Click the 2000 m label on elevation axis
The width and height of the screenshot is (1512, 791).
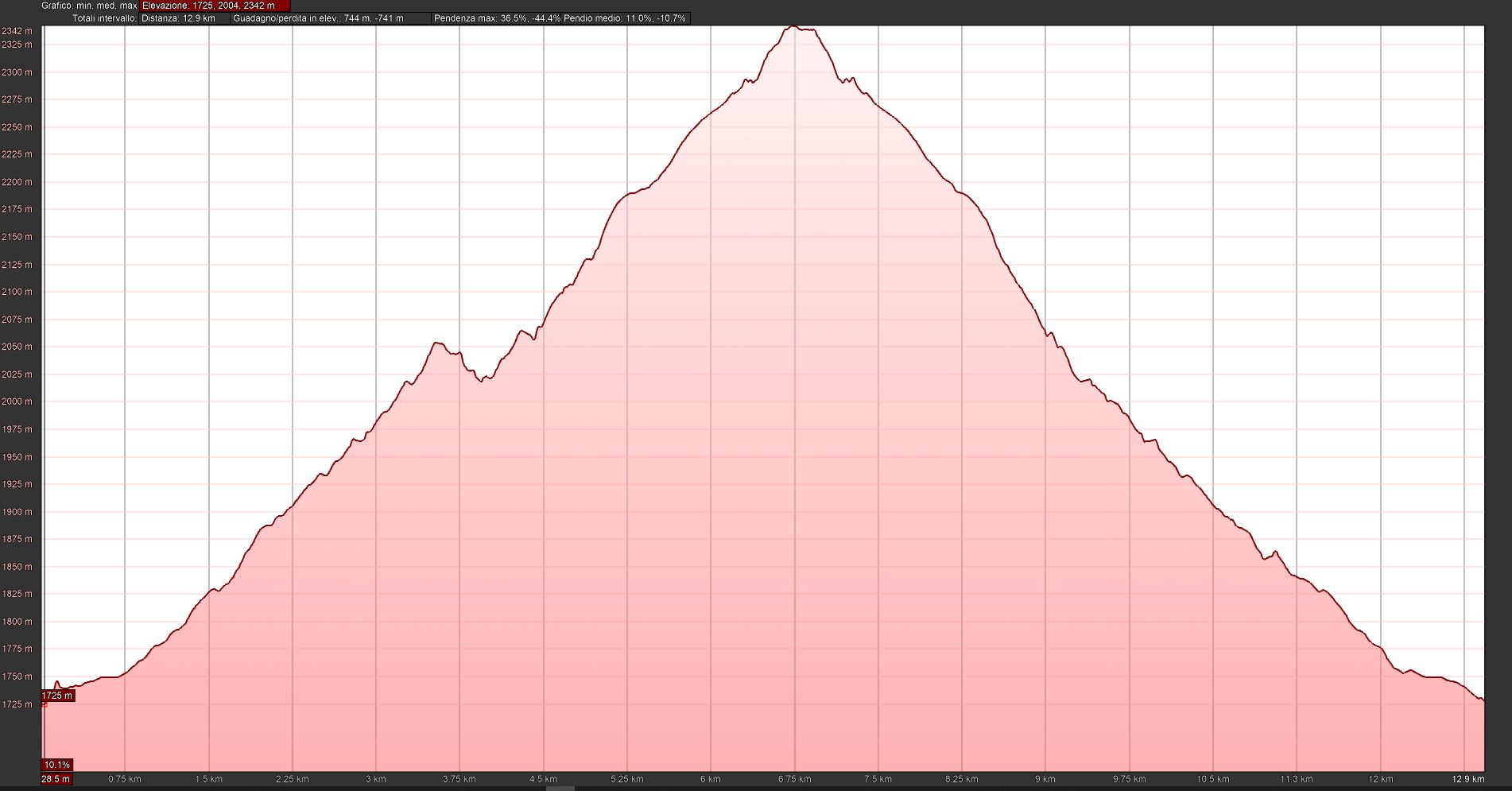(17, 401)
